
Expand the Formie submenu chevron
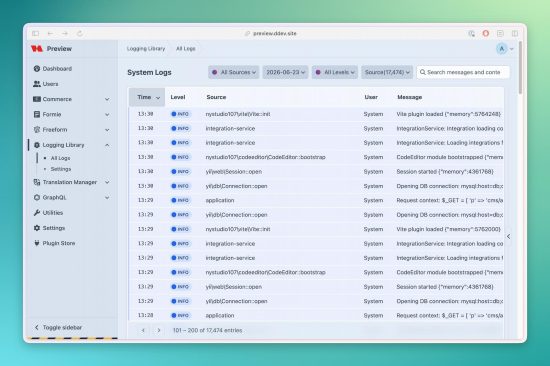click(x=107, y=114)
